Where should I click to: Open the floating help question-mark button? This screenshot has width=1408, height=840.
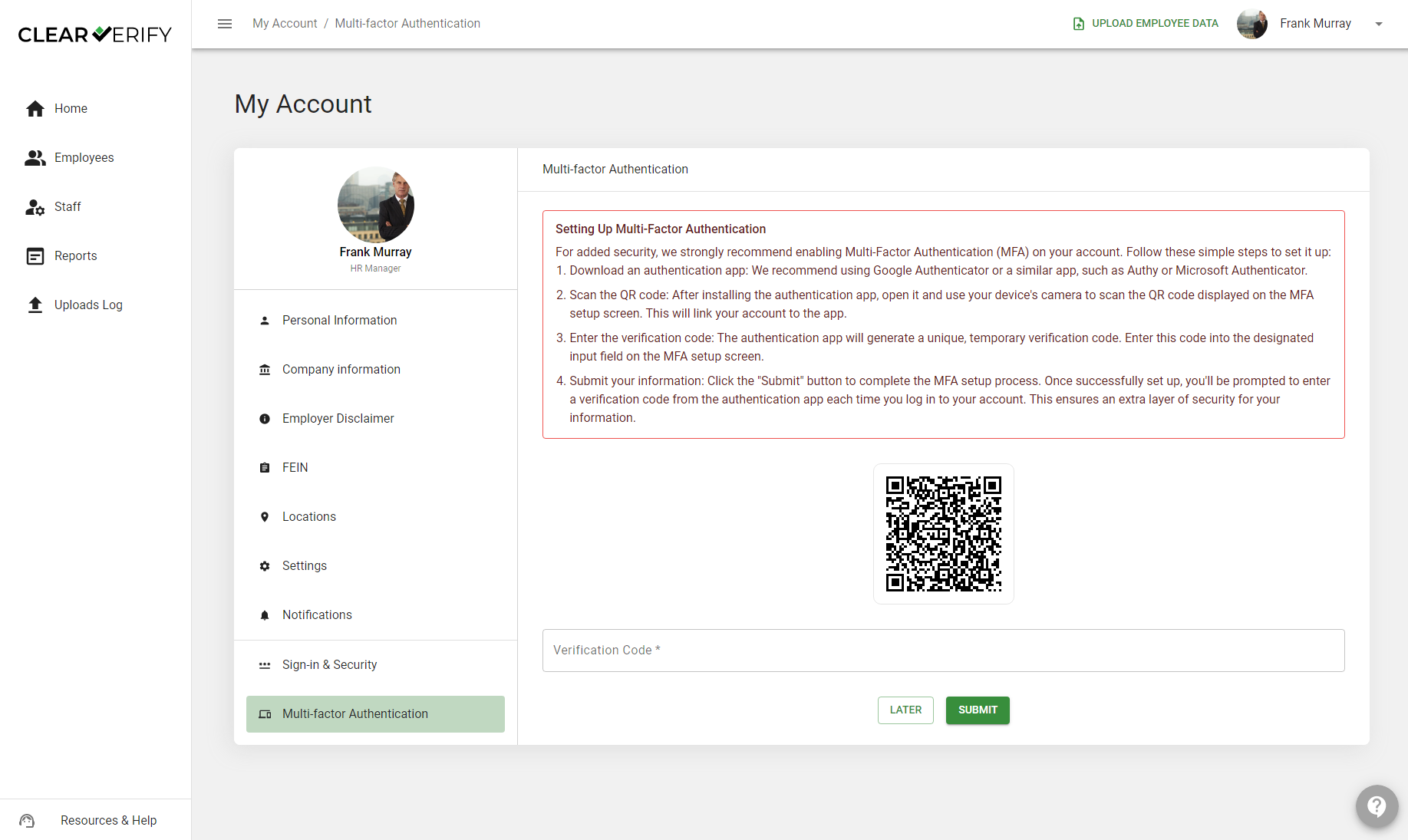click(x=1377, y=806)
